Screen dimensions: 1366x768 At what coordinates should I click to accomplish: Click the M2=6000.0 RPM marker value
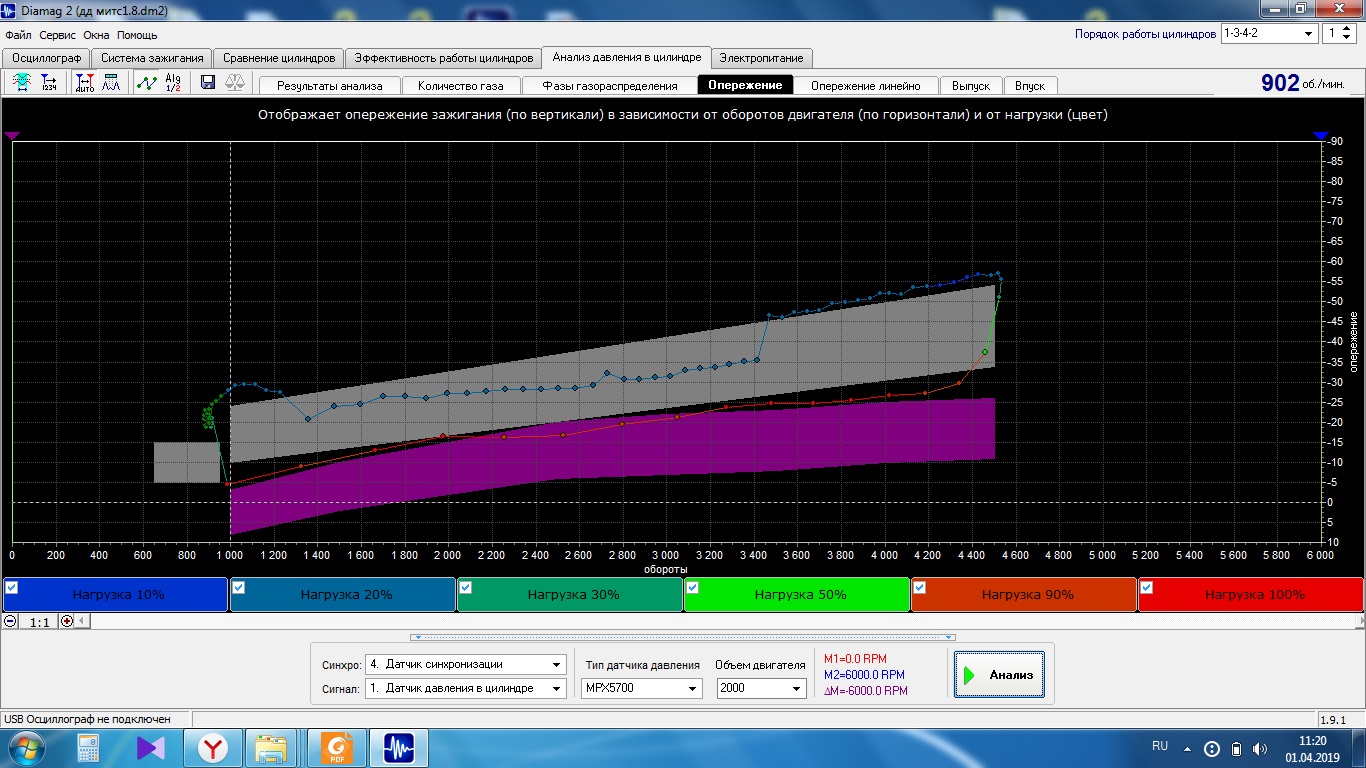click(x=864, y=675)
